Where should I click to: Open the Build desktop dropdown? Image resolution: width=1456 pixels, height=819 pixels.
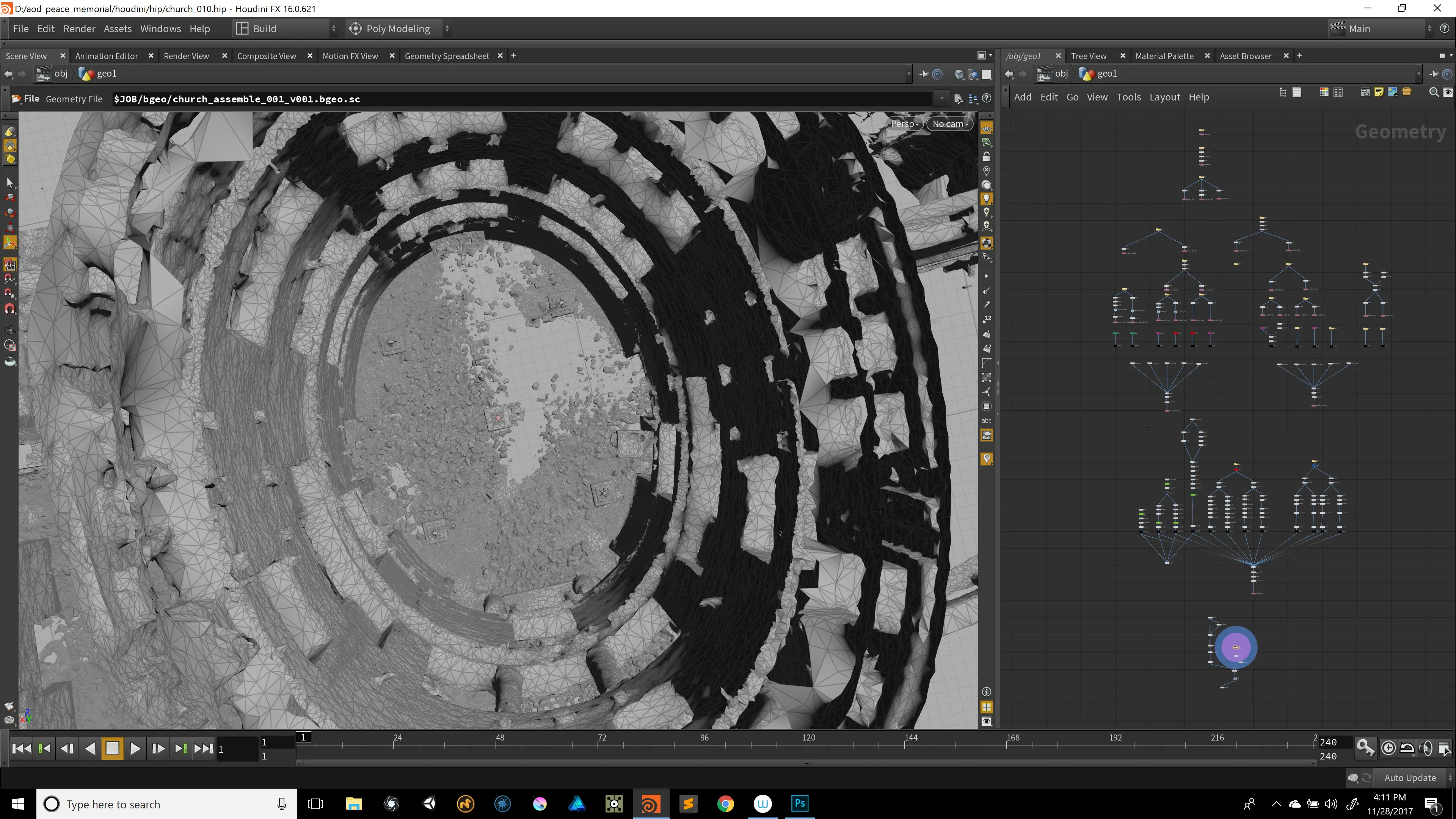286,29
